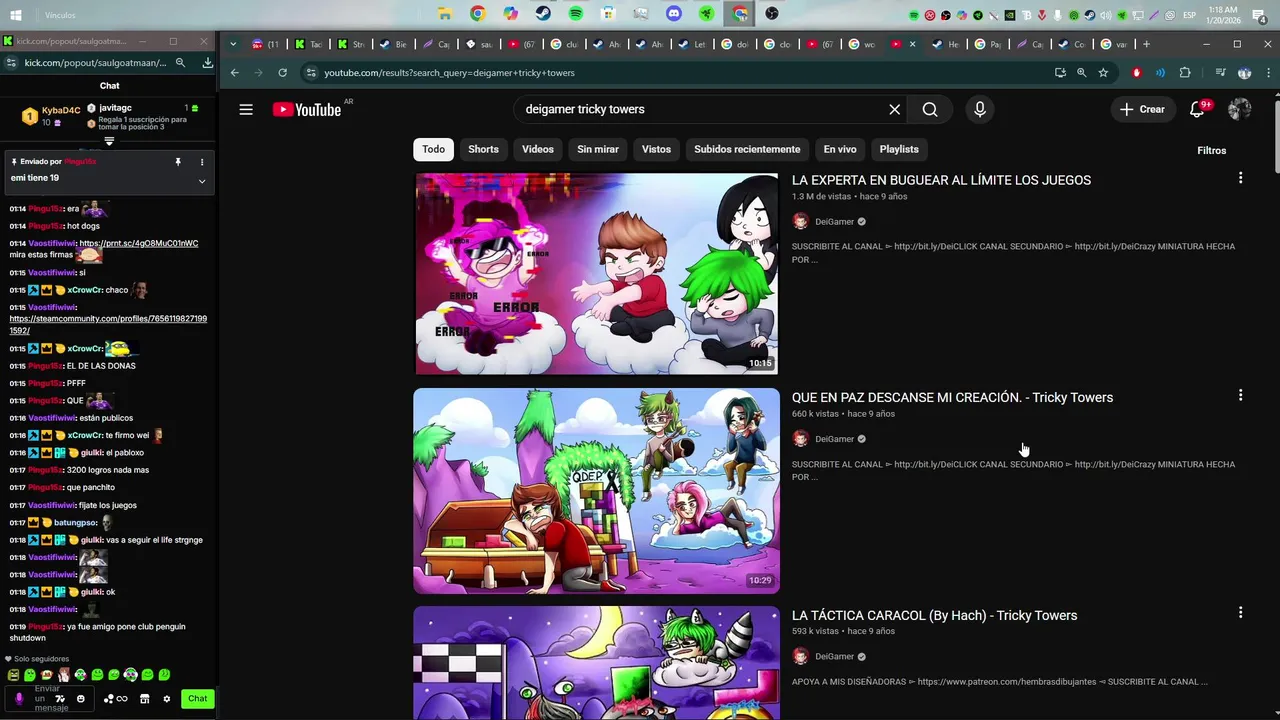This screenshot has height=720, width=1280.
Task: Start voice search with microphone icon
Action: 980,110
